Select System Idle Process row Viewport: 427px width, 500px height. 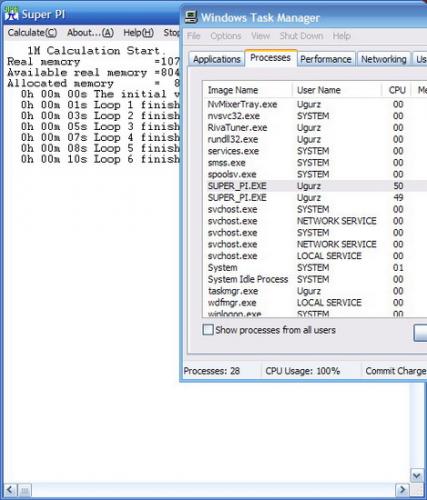(x=315, y=279)
